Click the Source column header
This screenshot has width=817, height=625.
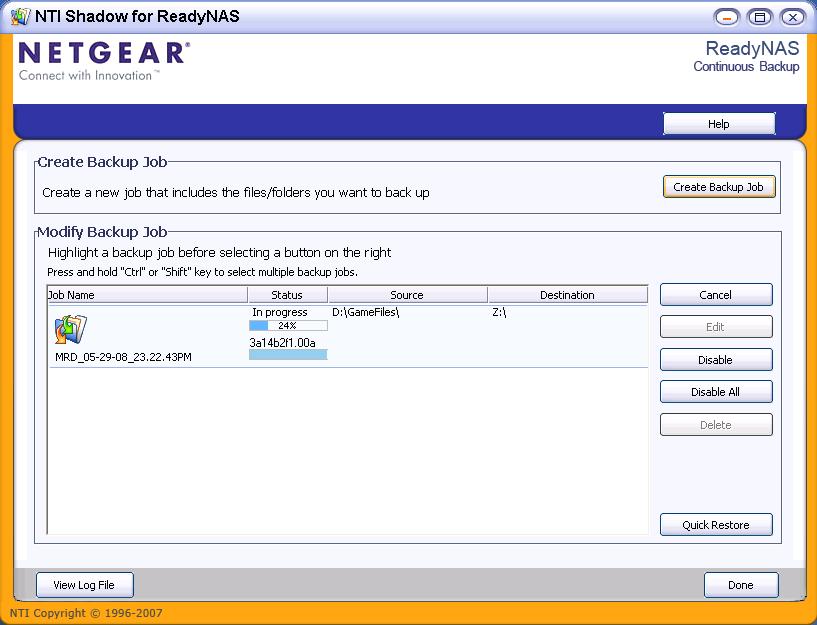pos(407,295)
